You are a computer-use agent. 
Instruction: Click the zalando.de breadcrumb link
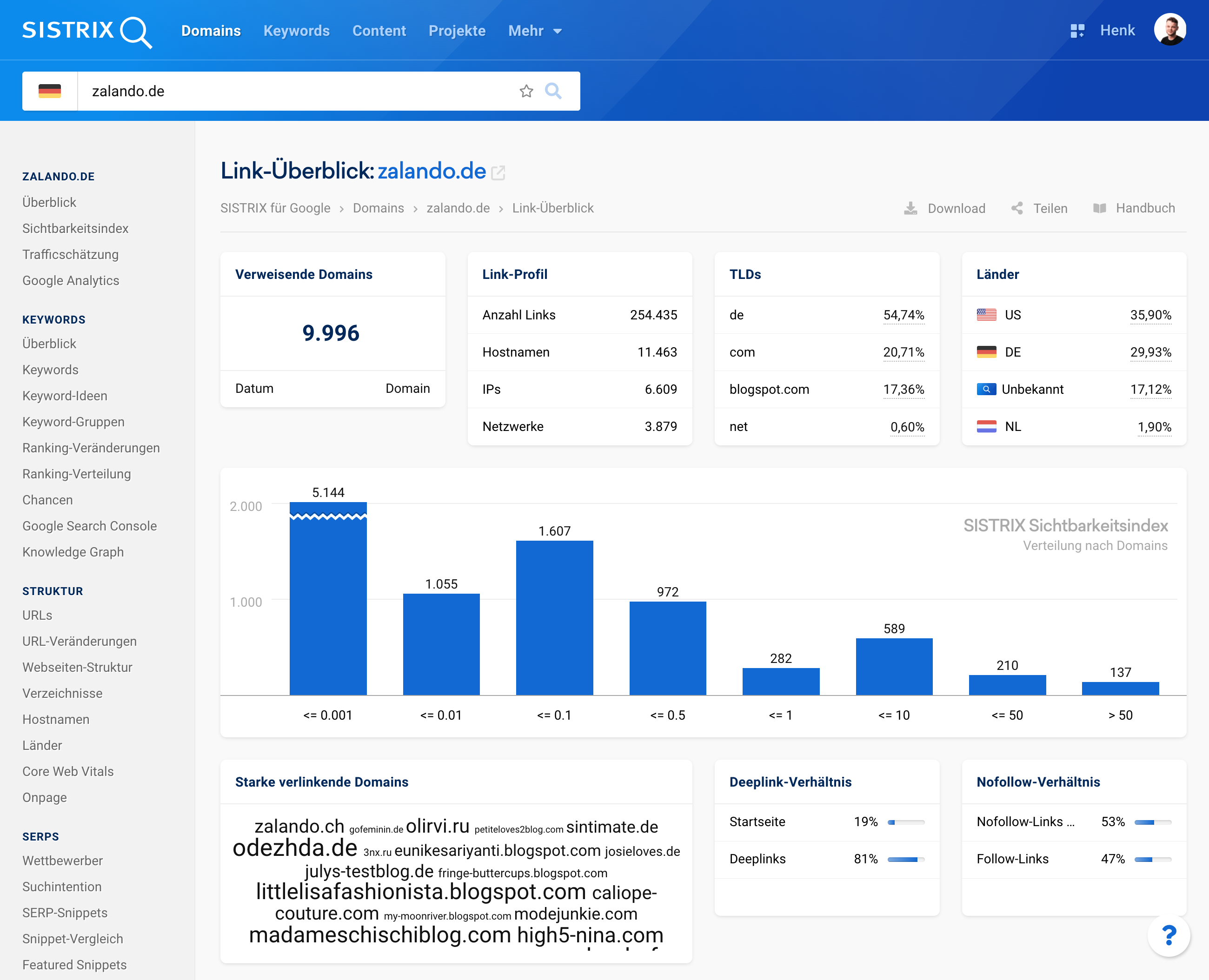pyautogui.click(x=458, y=208)
